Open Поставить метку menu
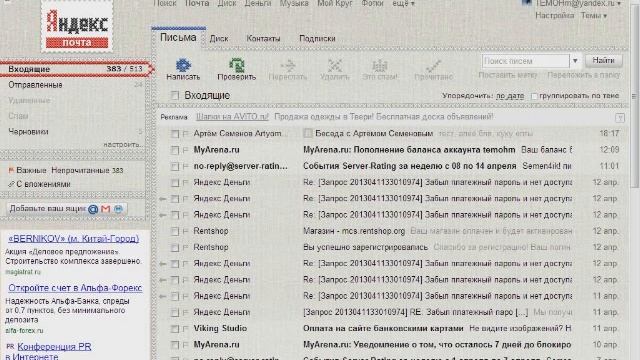Image resolution: width=640 pixels, height=360 pixels. pos(507,75)
